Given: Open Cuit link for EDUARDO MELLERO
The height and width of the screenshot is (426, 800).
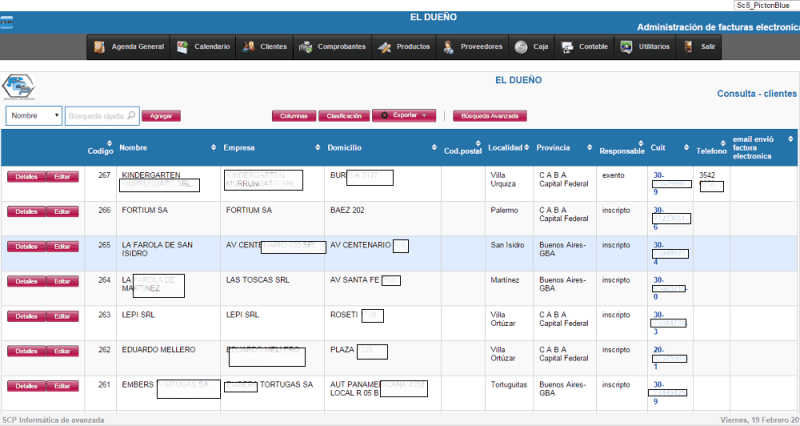Looking at the screenshot, I should (670, 358).
